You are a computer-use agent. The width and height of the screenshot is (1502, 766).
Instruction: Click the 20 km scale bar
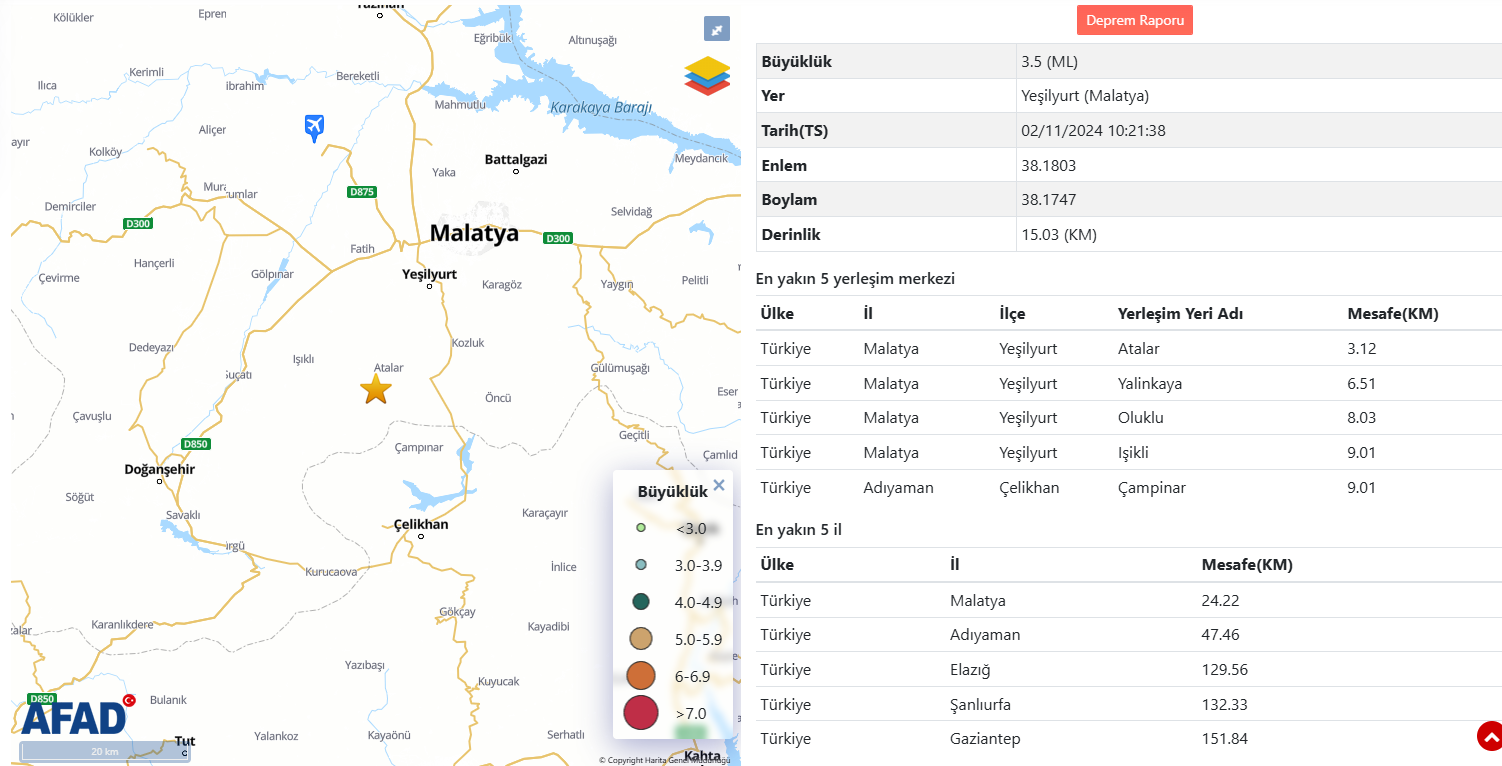coord(105,751)
